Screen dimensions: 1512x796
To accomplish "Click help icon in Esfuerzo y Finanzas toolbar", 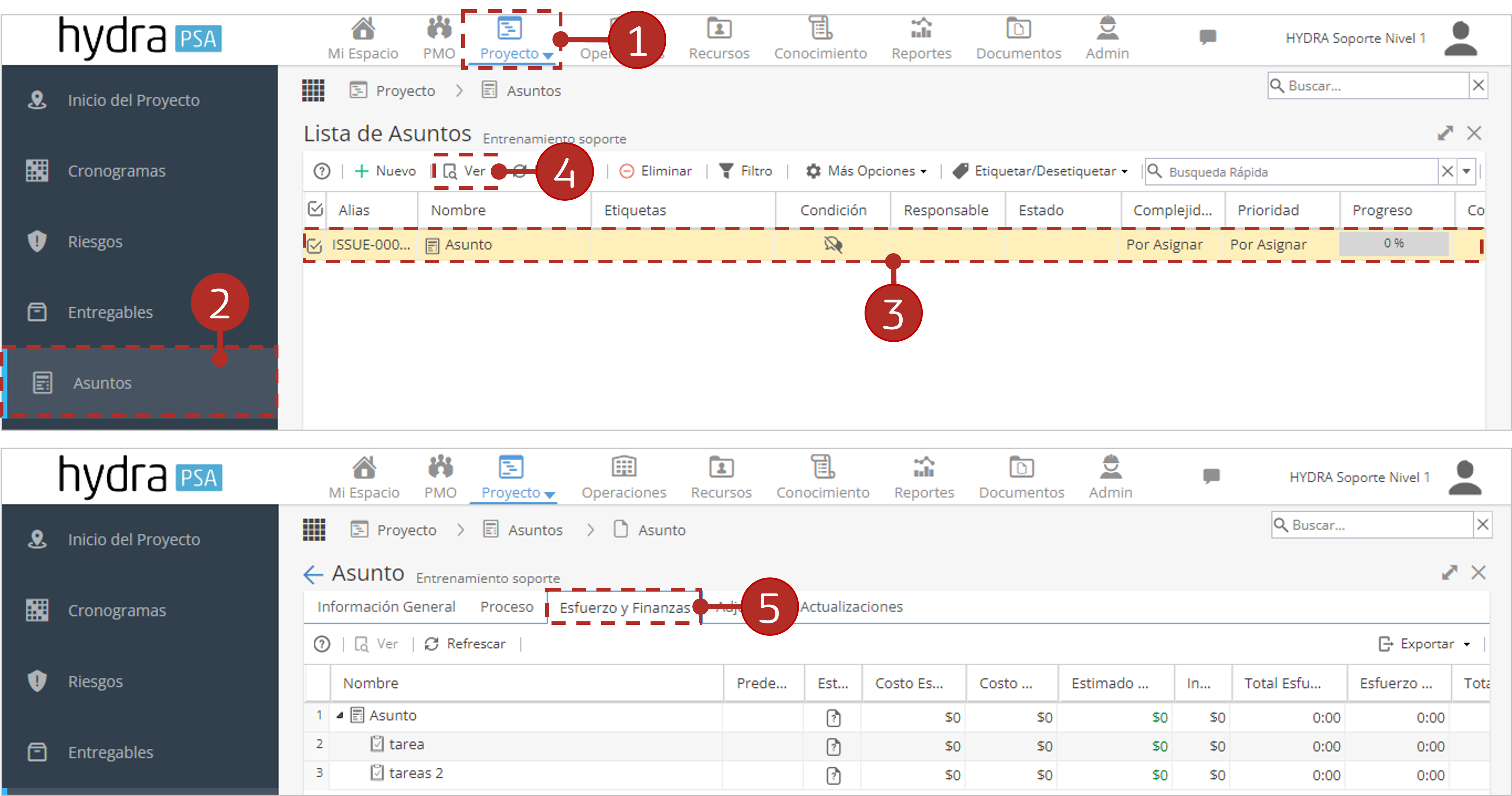I will point(322,644).
